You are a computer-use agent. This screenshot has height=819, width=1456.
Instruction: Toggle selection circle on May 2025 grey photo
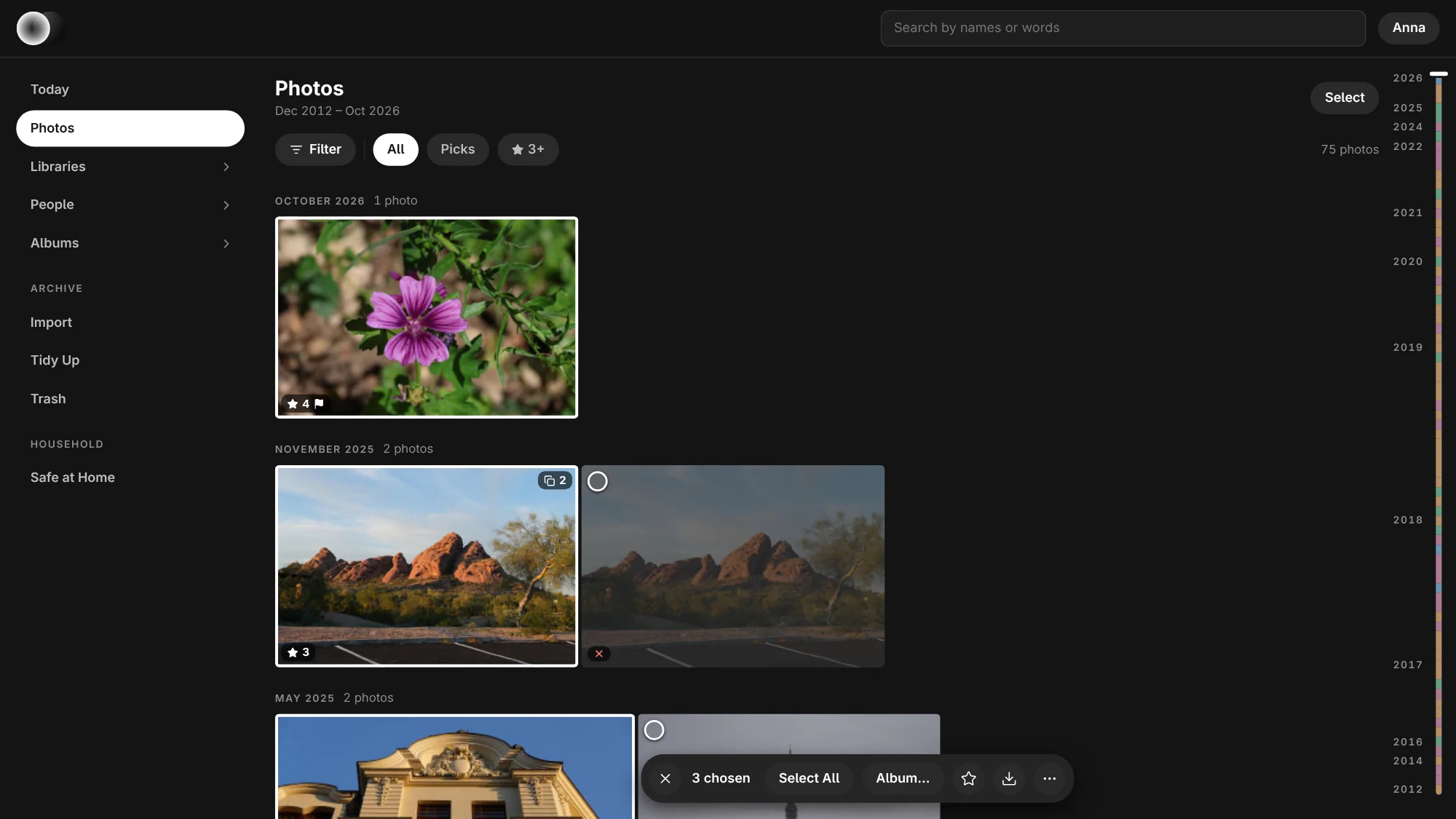pos(654,730)
